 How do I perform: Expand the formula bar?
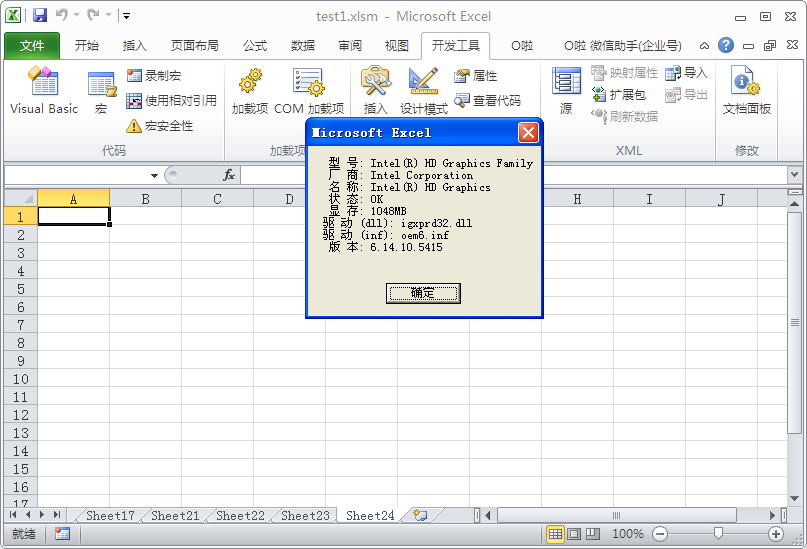pyautogui.click(x=794, y=175)
